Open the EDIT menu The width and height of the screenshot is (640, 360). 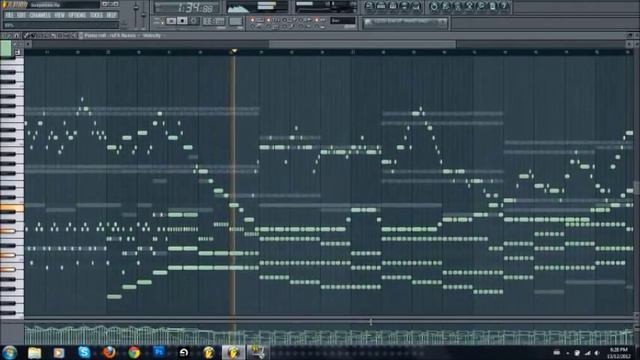(x=21, y=15)
